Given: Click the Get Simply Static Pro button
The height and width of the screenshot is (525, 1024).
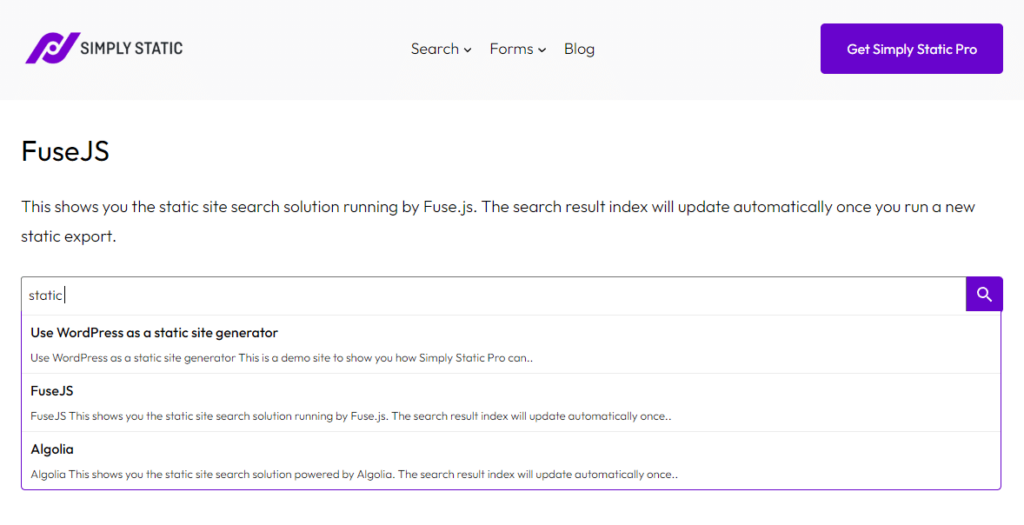Looking at the screenshot, I should (x=912, y=49).
